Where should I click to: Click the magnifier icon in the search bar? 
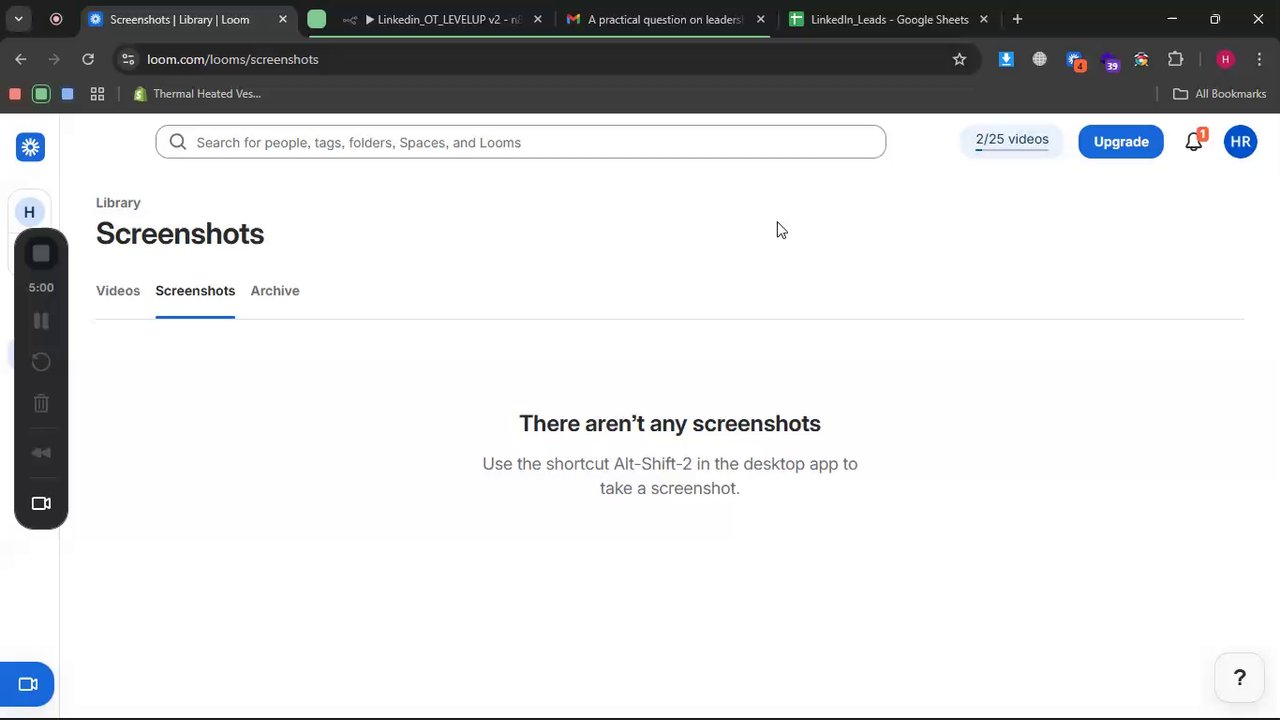coord(178,142)
